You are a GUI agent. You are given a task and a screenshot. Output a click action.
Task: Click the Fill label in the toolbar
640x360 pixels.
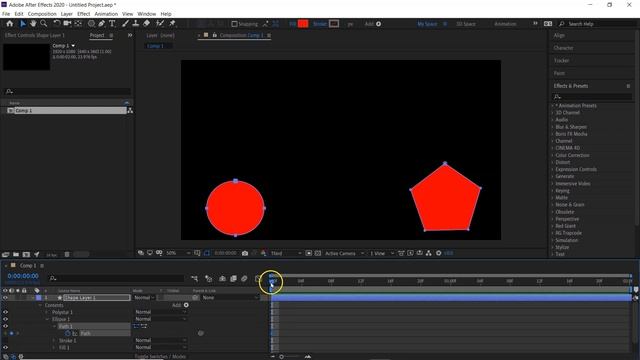[293, 24]
